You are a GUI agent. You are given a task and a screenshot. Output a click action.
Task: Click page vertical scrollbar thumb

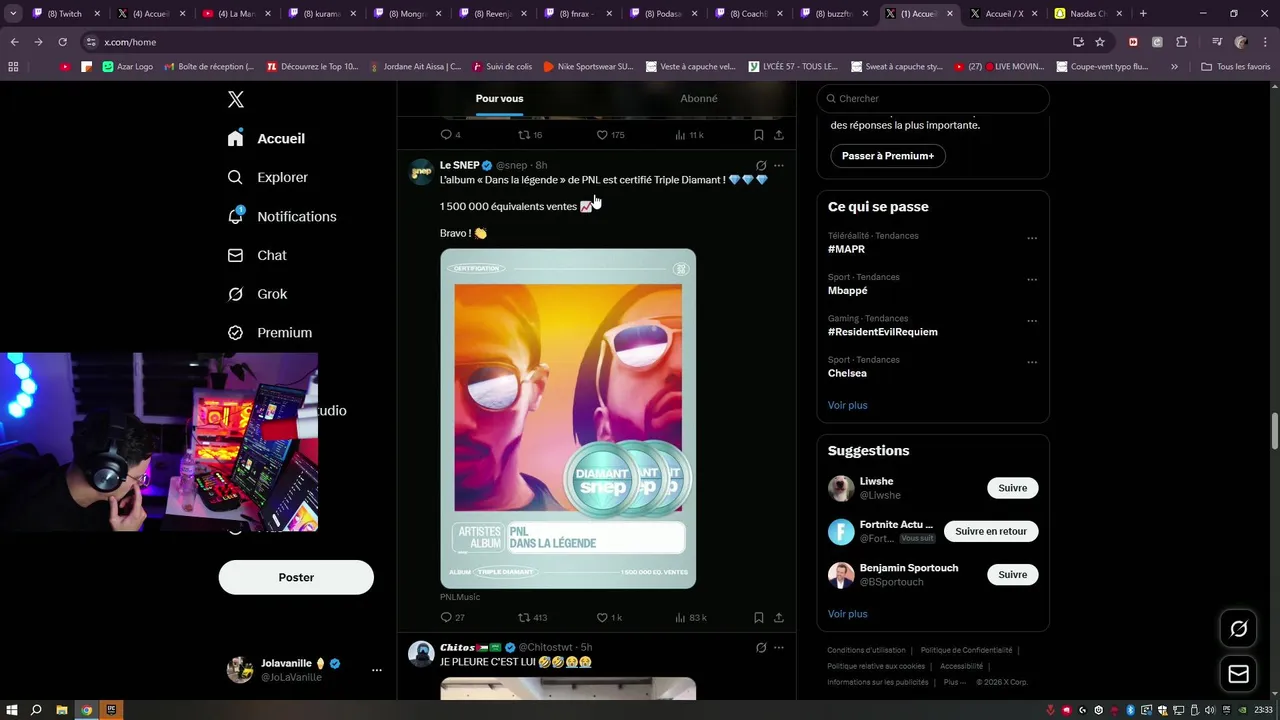coord(1274,431)
